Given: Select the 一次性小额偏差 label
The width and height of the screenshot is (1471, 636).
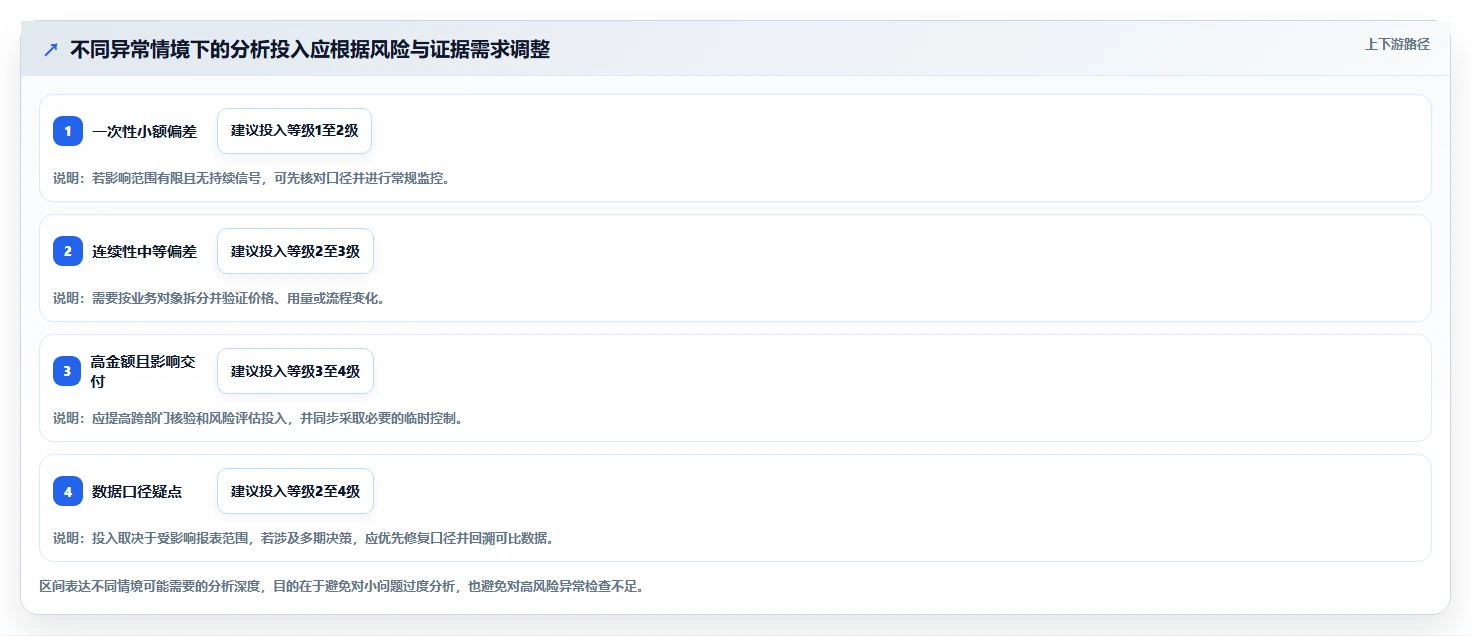Looking at the screenshot, I should pyautogui.click(x=145, y=131).
